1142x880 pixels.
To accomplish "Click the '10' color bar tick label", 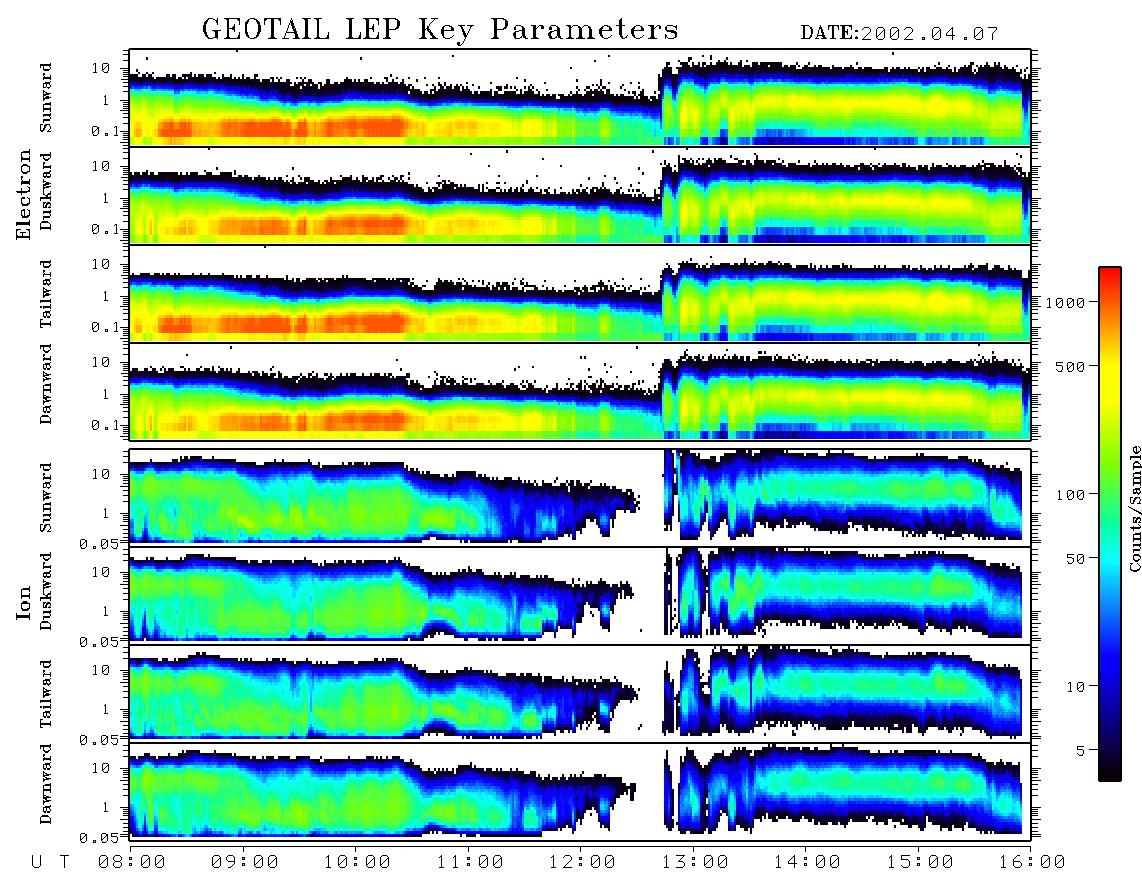I will 1075,686.
